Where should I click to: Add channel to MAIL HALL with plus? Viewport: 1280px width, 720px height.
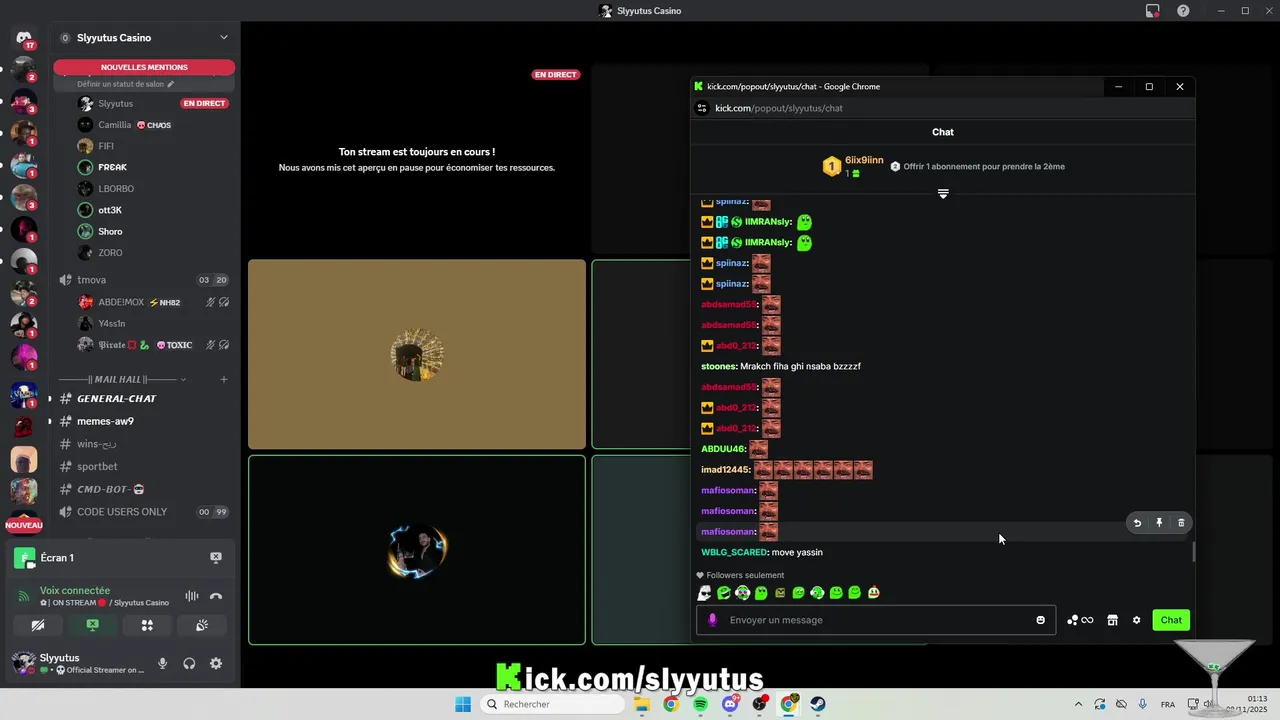224,379
